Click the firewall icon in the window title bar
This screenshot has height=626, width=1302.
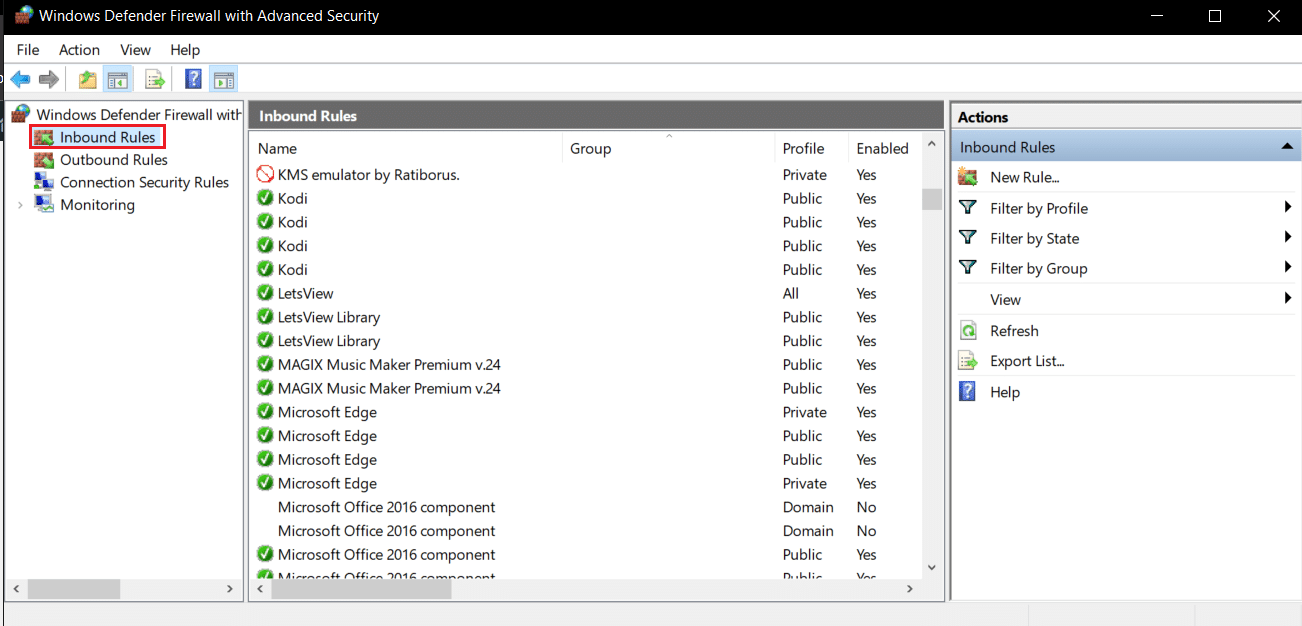click(23, 16)
